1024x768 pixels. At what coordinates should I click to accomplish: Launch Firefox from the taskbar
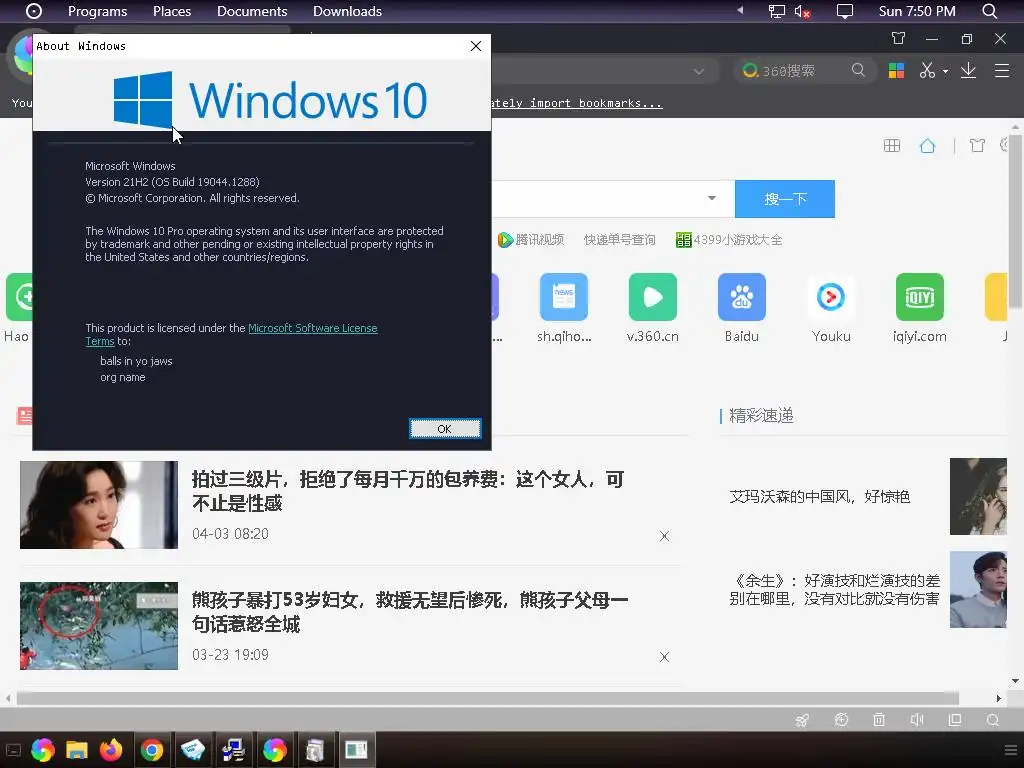click(111, 750)
